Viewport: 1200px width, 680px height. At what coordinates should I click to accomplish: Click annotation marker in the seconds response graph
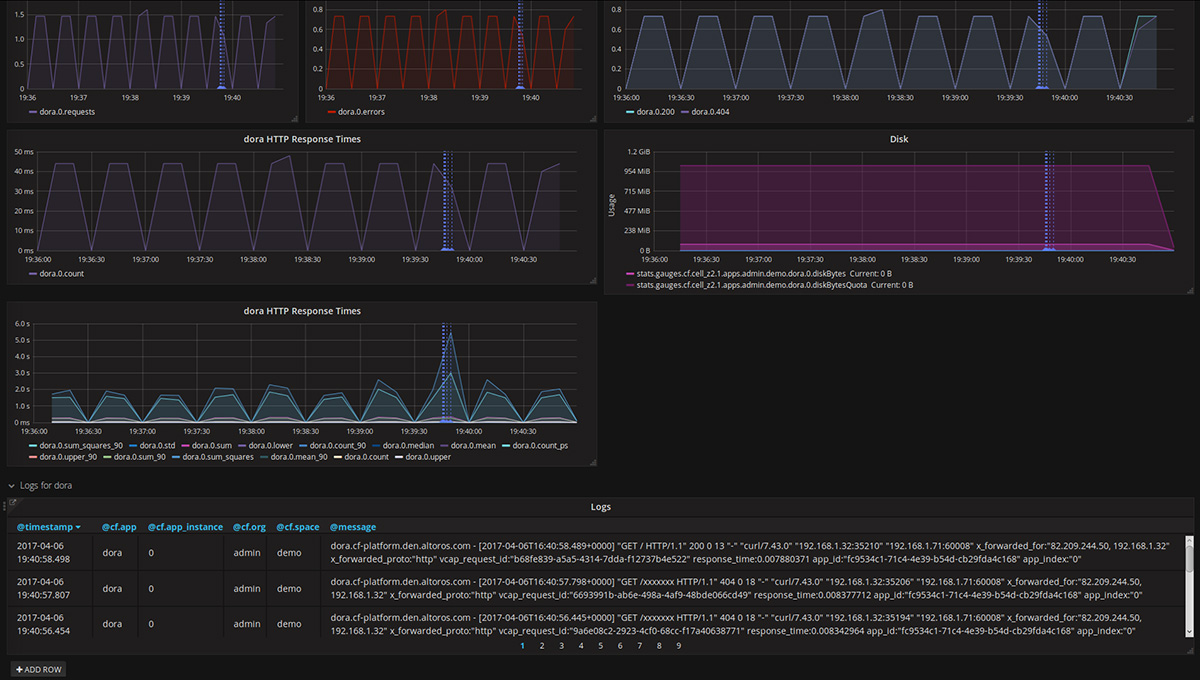click(x=447, y=419)
